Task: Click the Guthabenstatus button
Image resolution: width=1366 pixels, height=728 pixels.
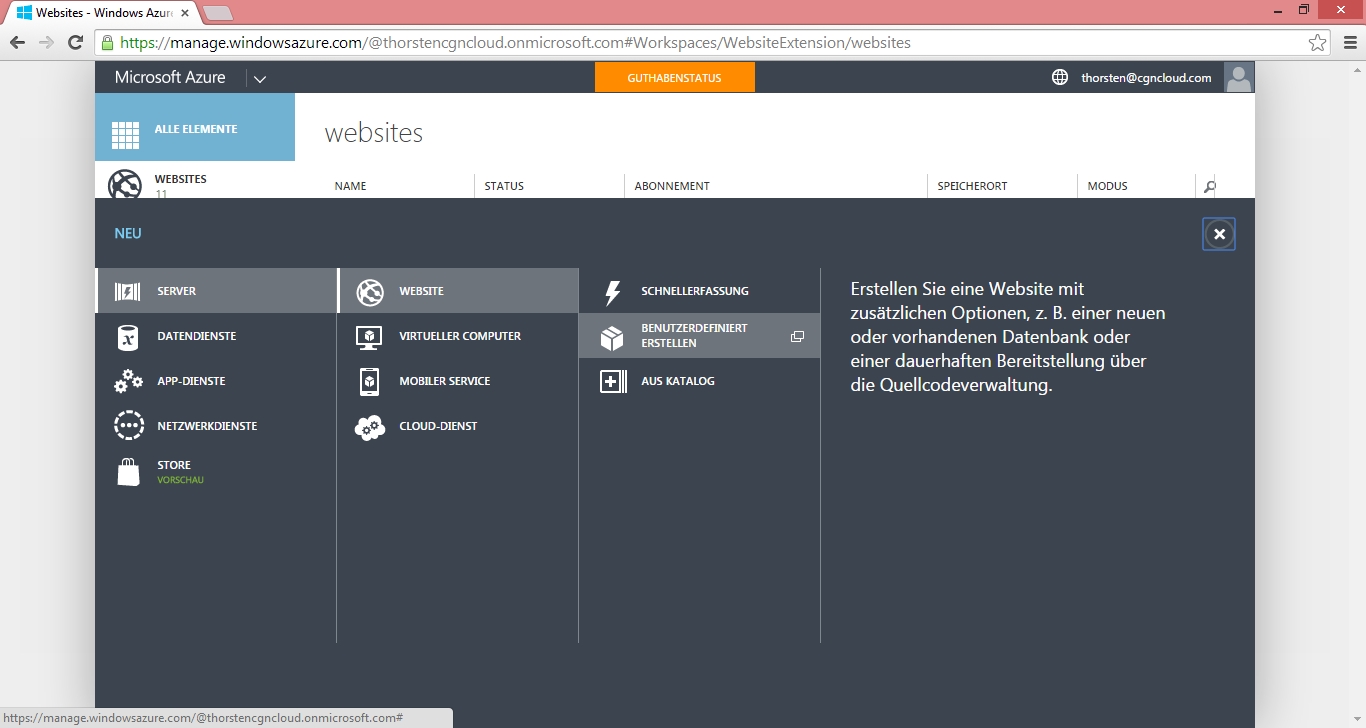Action: click(674, 78)
